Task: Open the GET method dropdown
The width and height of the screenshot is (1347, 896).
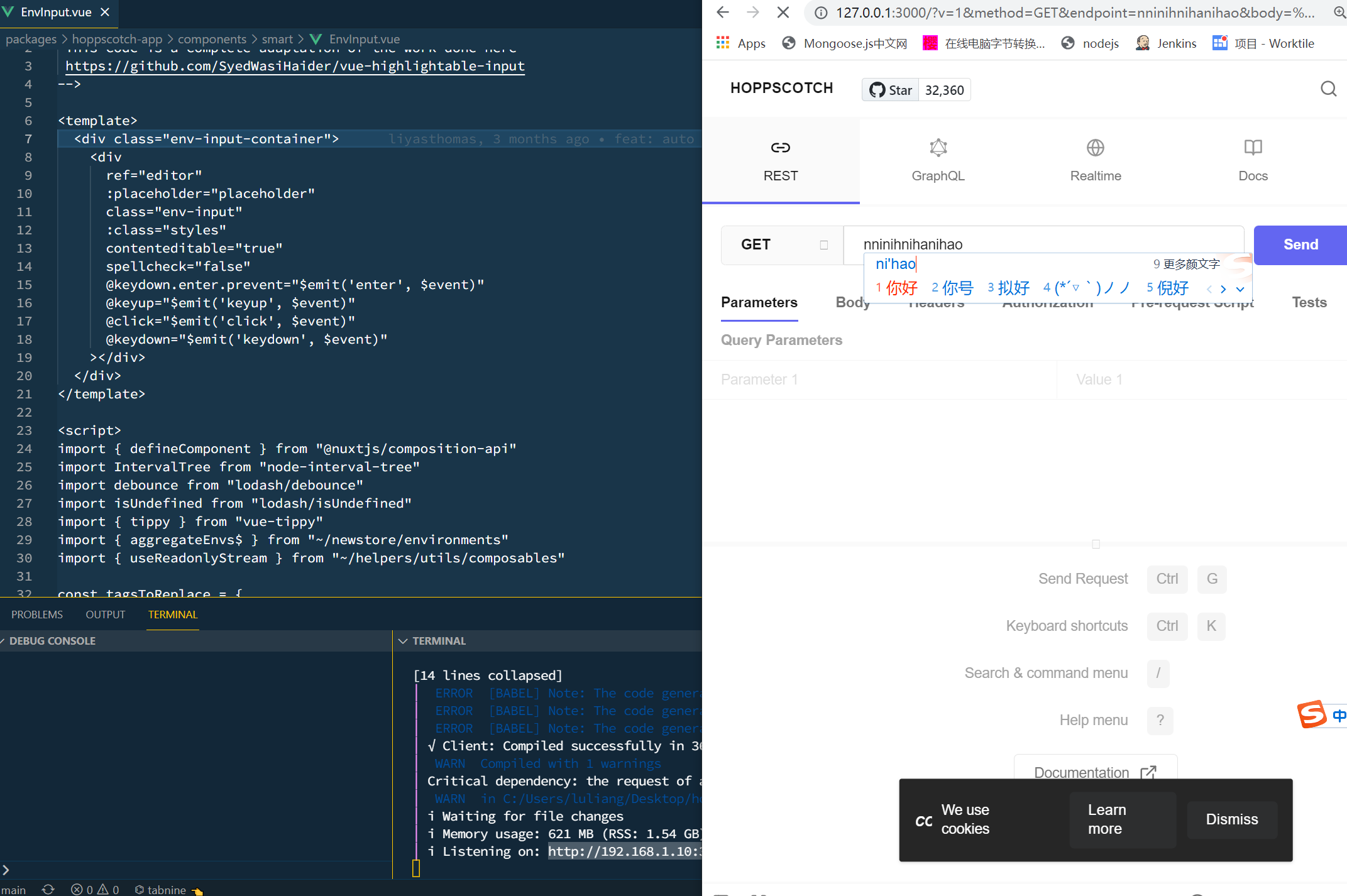Action: click(x=783, y=244)
